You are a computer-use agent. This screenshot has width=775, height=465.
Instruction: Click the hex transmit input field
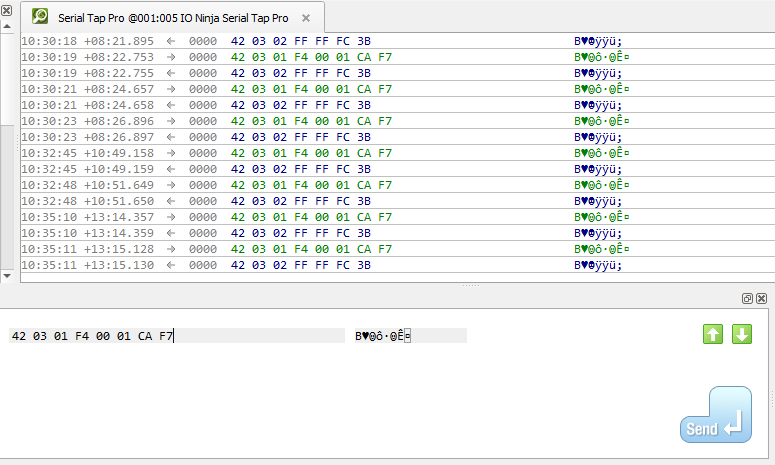pos(177,336)
